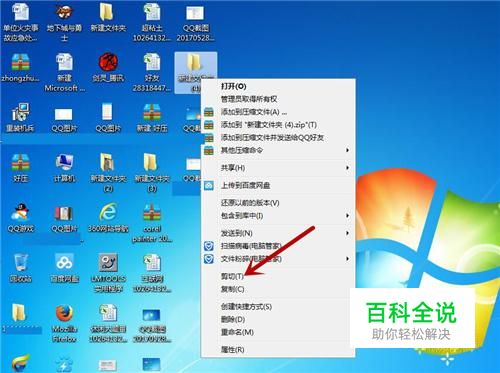The height and width of the screenshot is (373, 500).
Task: Select the QQ图片 icon with portrait phone thumbnail
Action: pyautogui.click(x=108, y=118)
